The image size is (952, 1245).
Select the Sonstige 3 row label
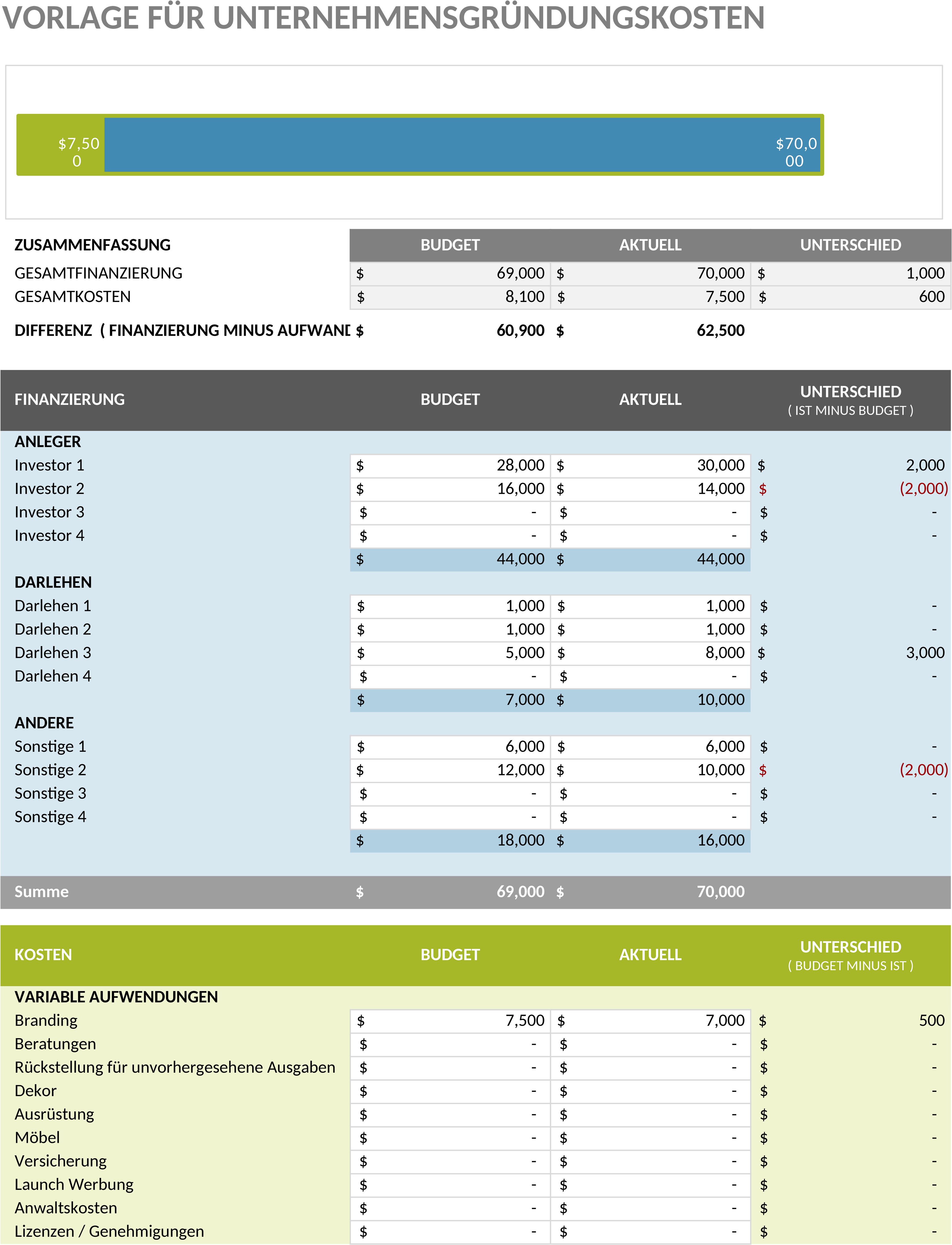tap(50, 794)
